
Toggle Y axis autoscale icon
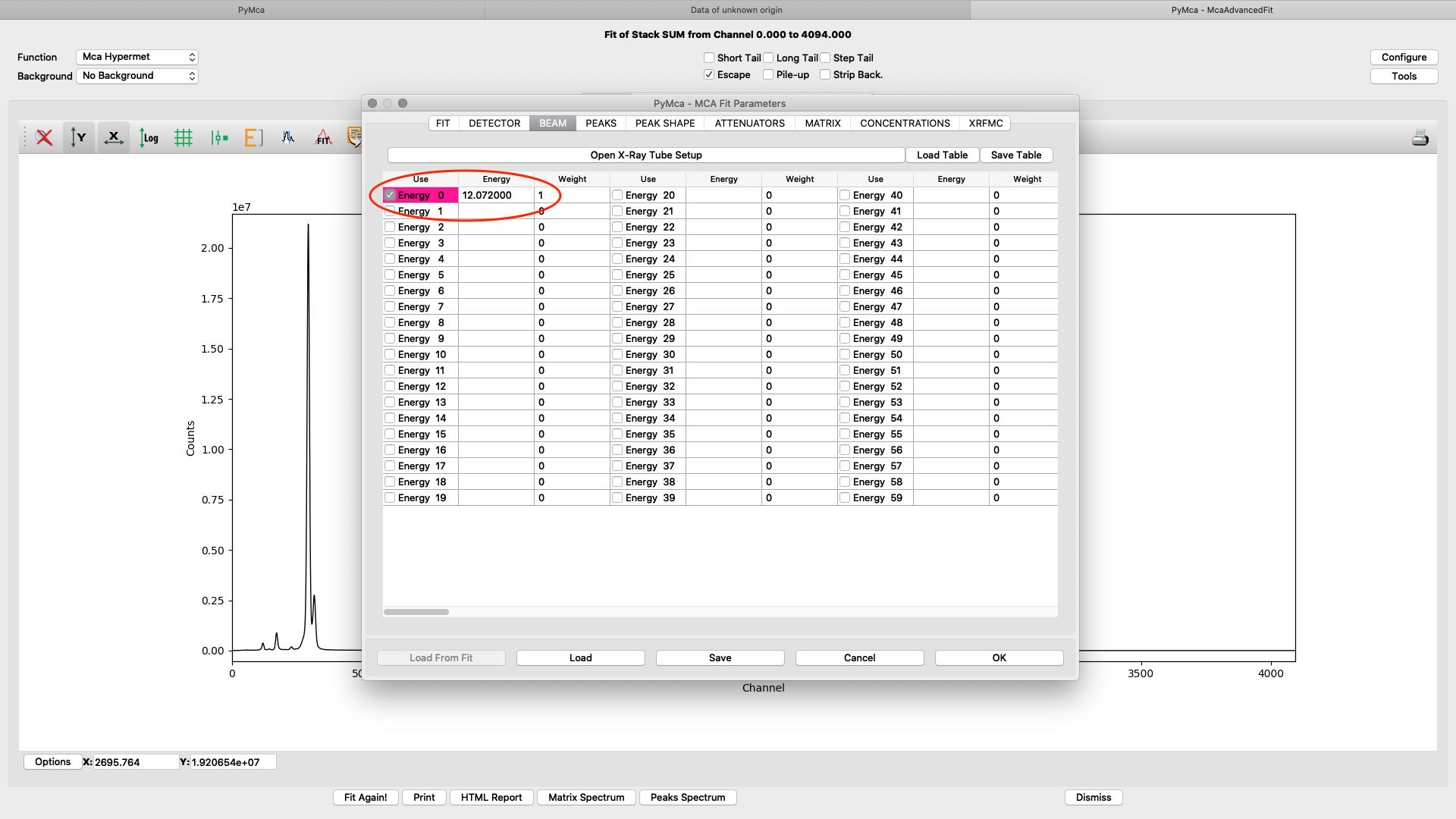pos(79,138)
